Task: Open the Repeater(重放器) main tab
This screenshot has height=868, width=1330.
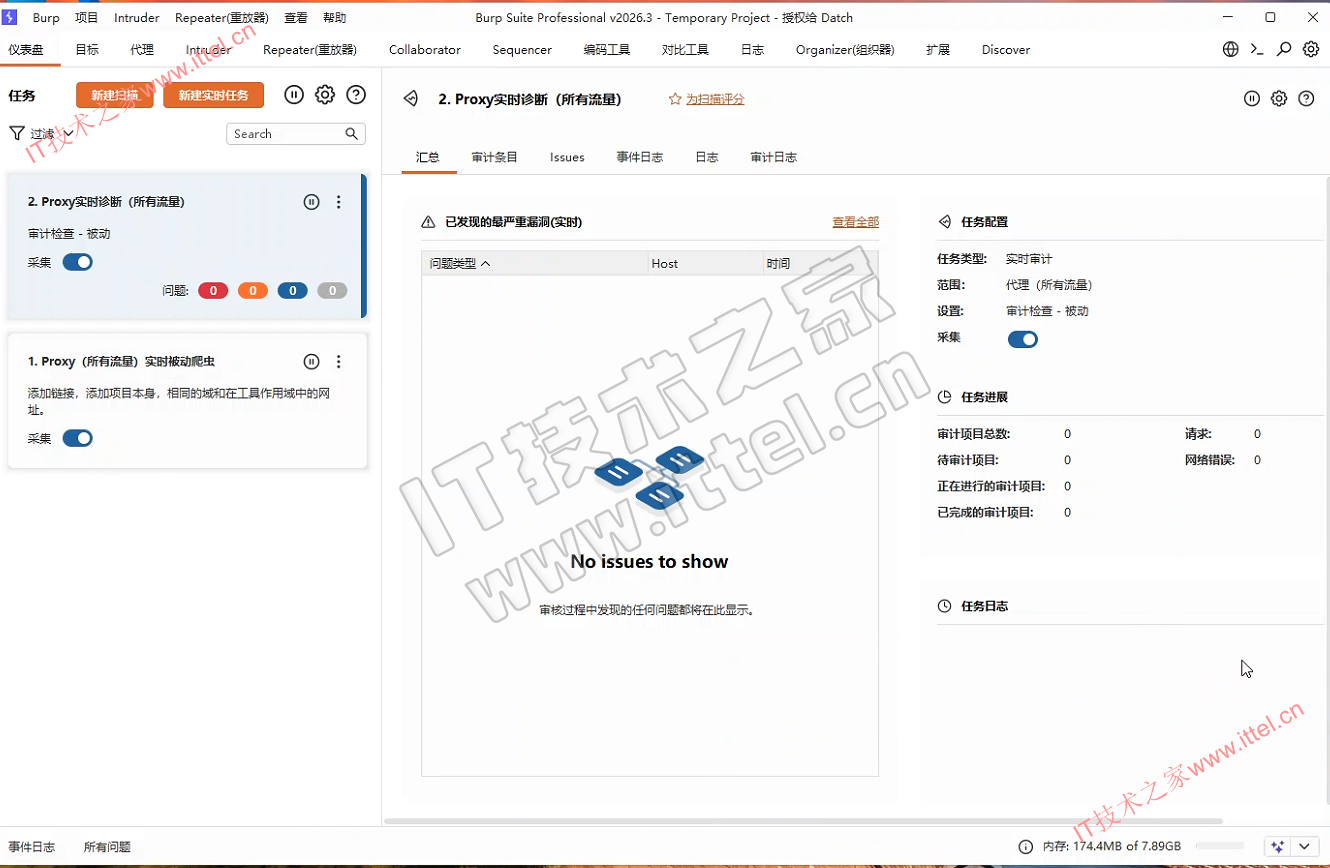Action: [309, 49]
